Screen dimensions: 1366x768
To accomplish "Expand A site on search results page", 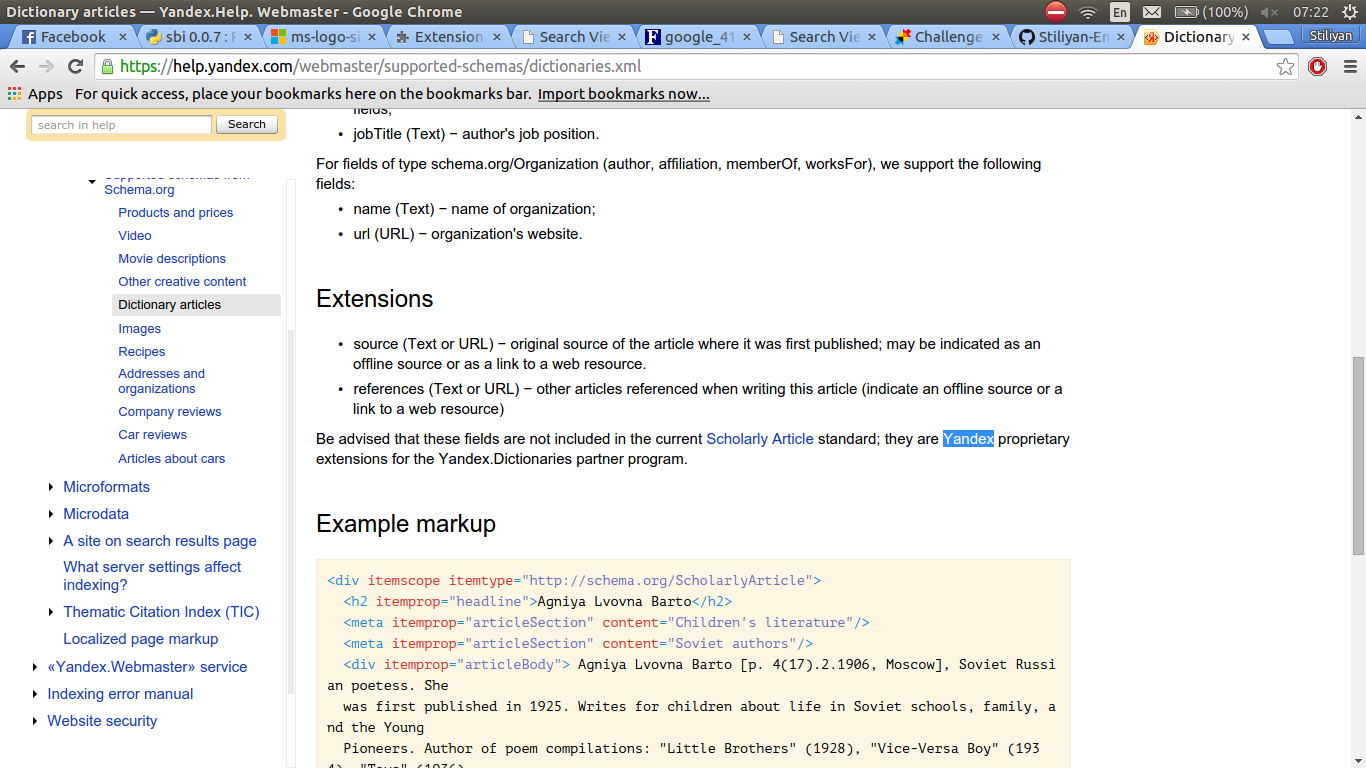I will point(52,541).
